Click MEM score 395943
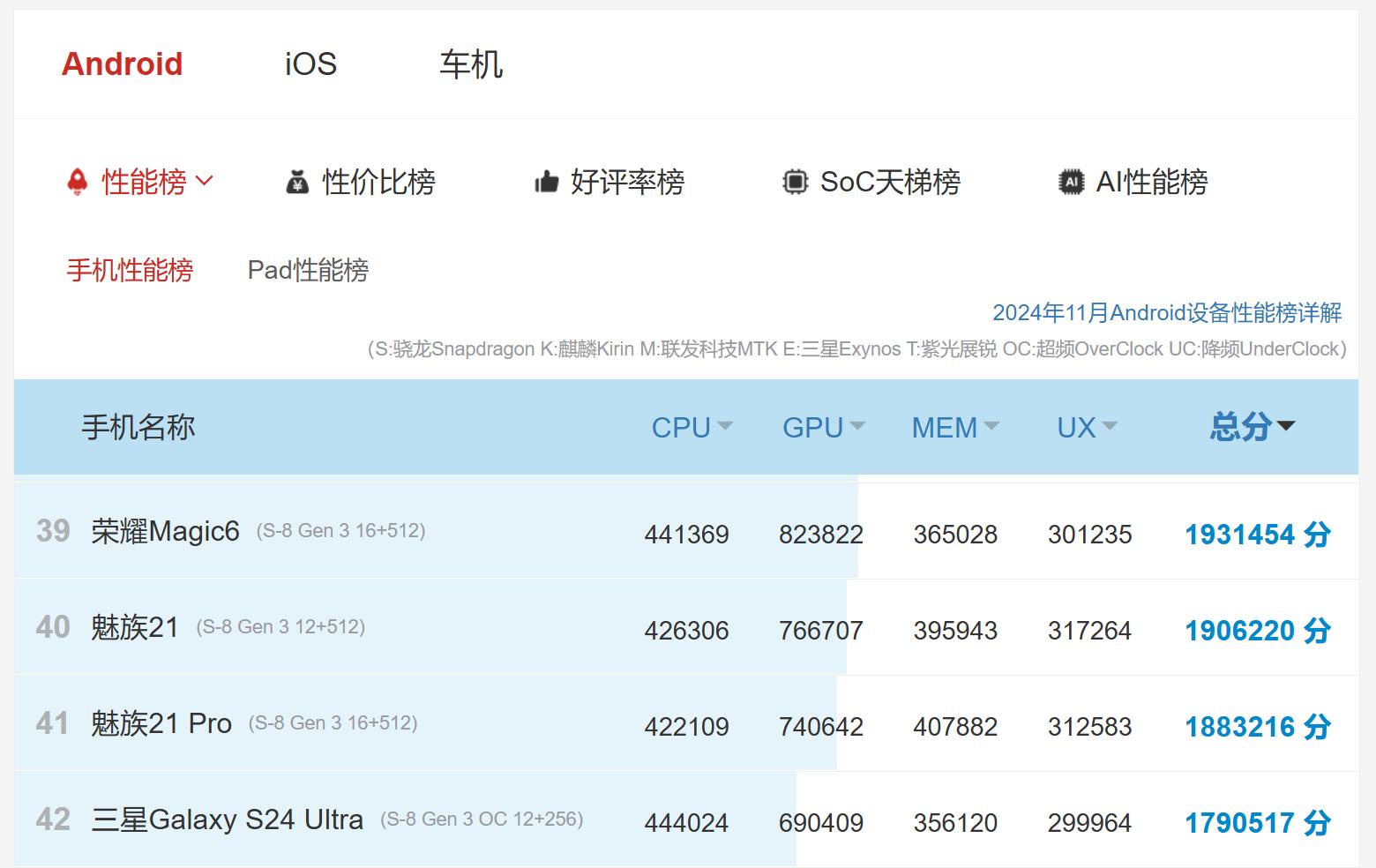The height and width of the screenshot is (868, 1376). (955, 631)
